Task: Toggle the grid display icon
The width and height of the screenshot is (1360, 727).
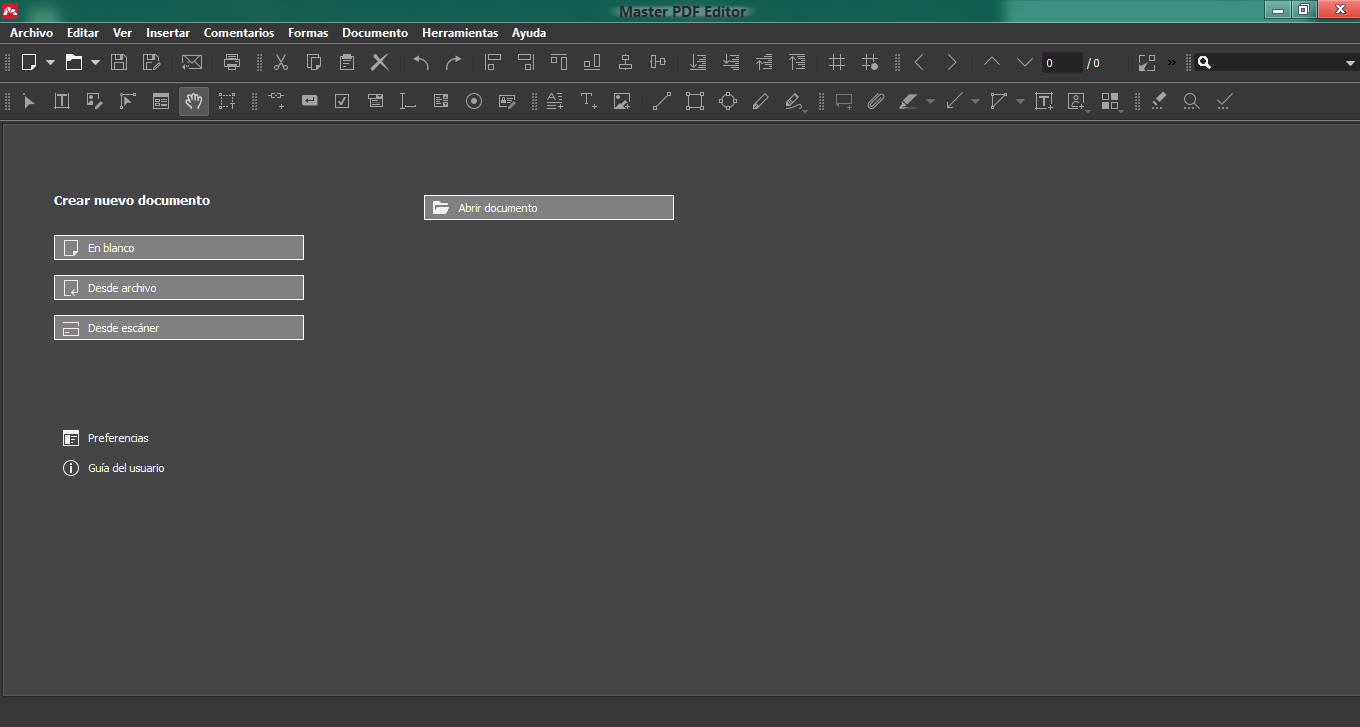Action: pyautogui.click(x=837, y=62)
